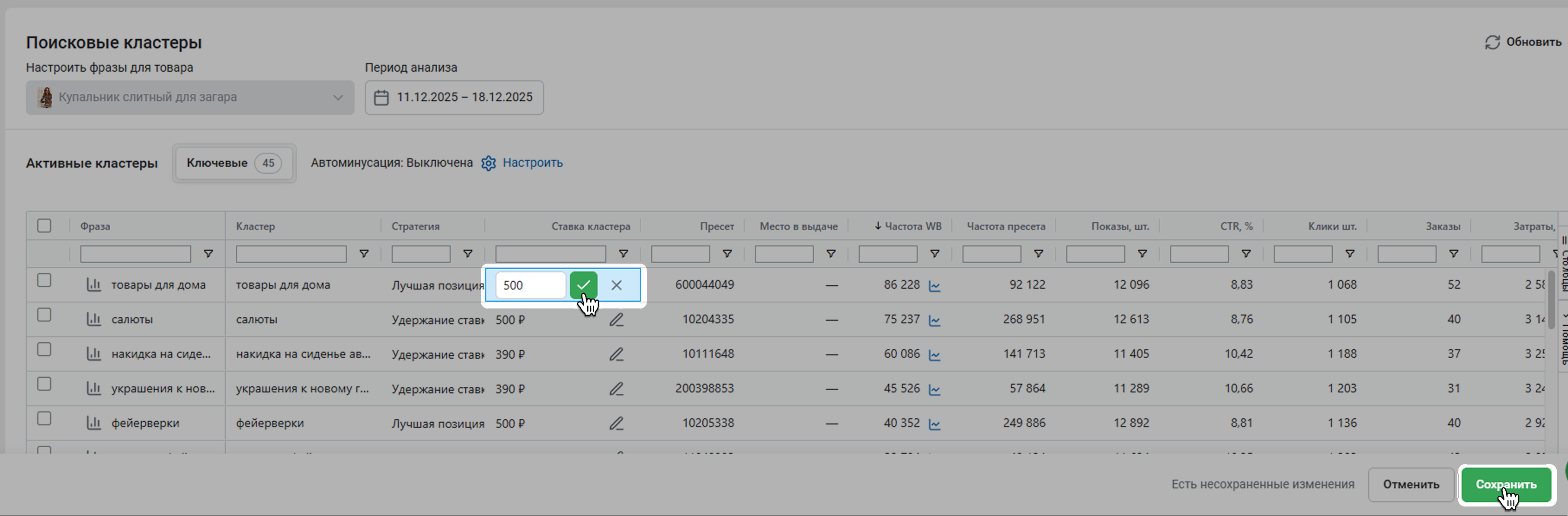Open bar chart icon for товары для дома
The width and height of the screenshot is (1568, 516).
[94, 284]
